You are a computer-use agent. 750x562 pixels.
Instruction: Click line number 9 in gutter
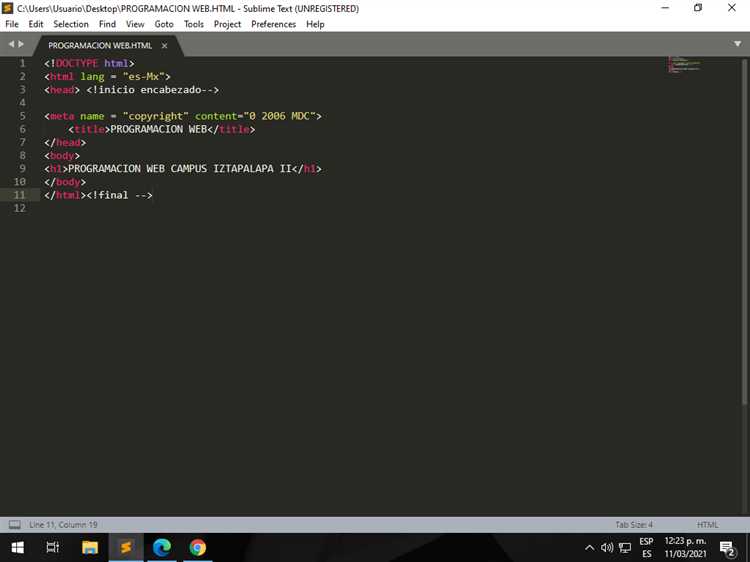pyautogui.click(x=22, y=168)
